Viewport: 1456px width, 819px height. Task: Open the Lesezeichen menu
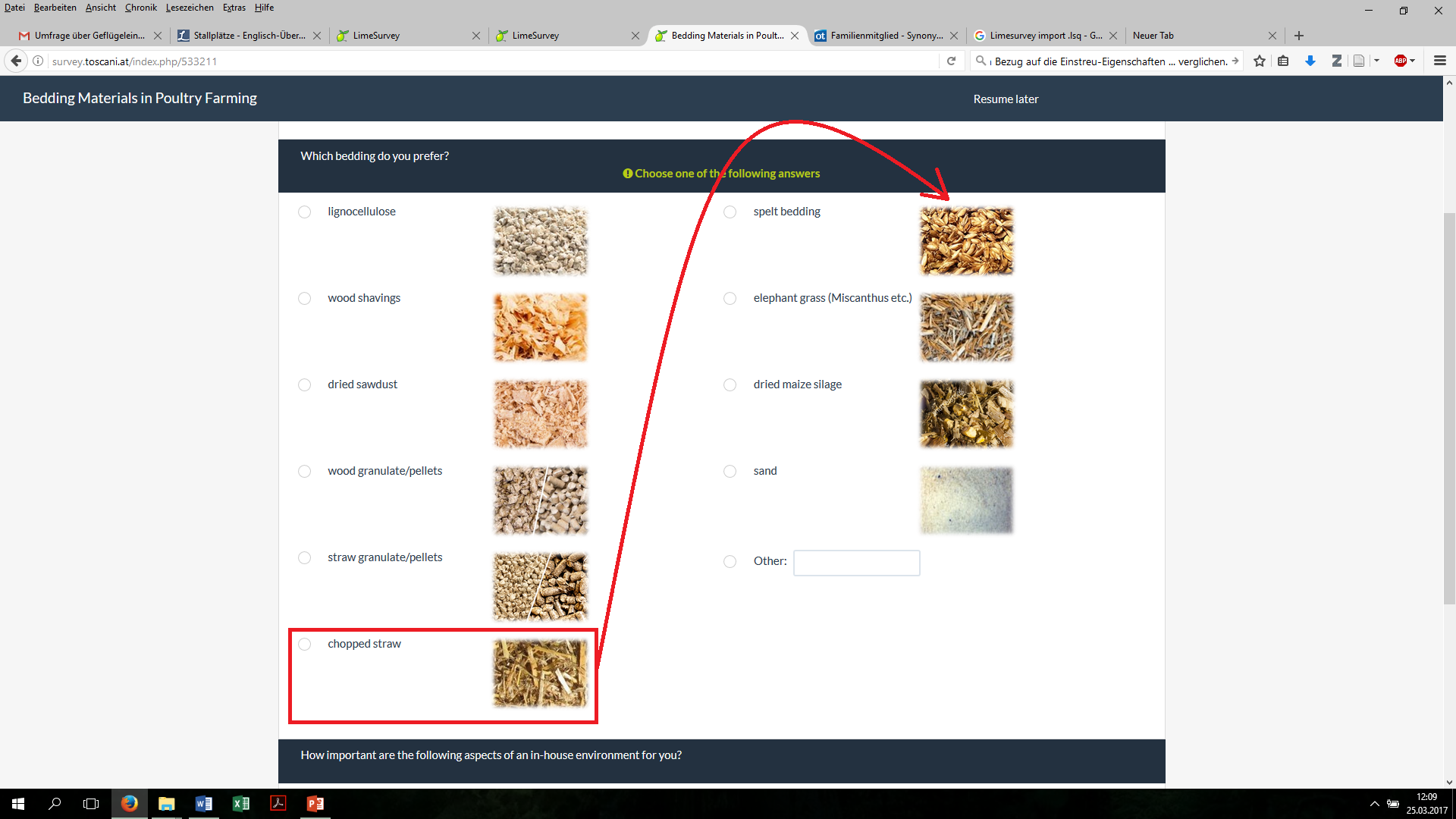[190, 8]
